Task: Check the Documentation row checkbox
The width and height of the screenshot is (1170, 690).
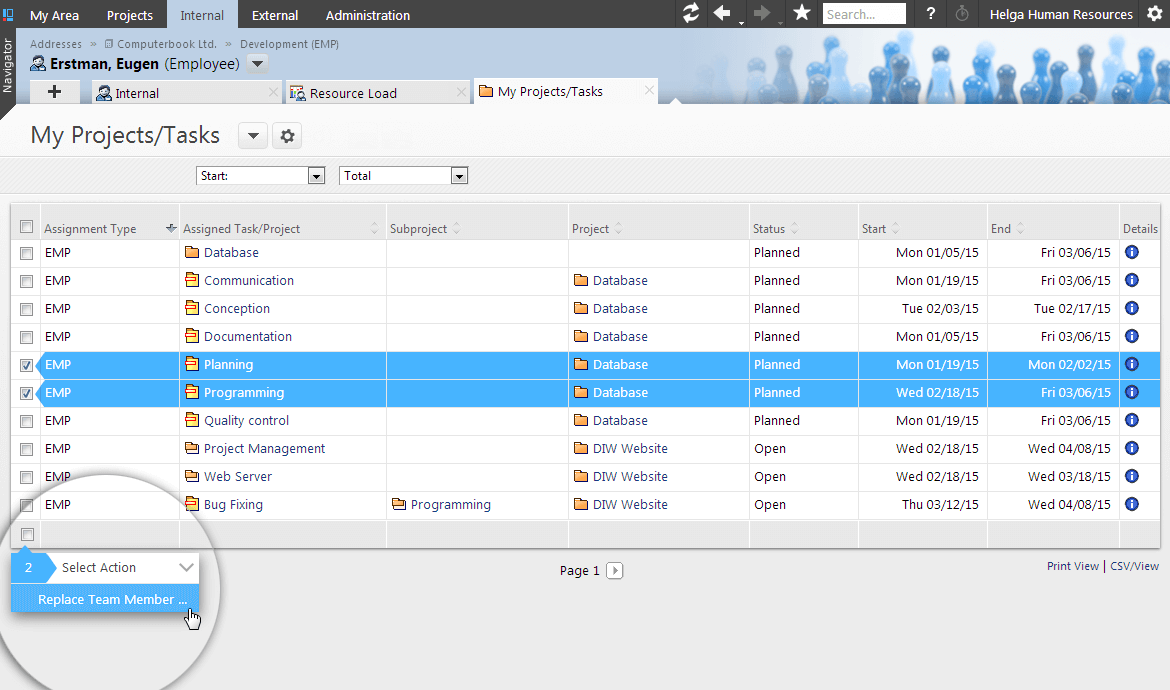Action: tap(26, 337)
